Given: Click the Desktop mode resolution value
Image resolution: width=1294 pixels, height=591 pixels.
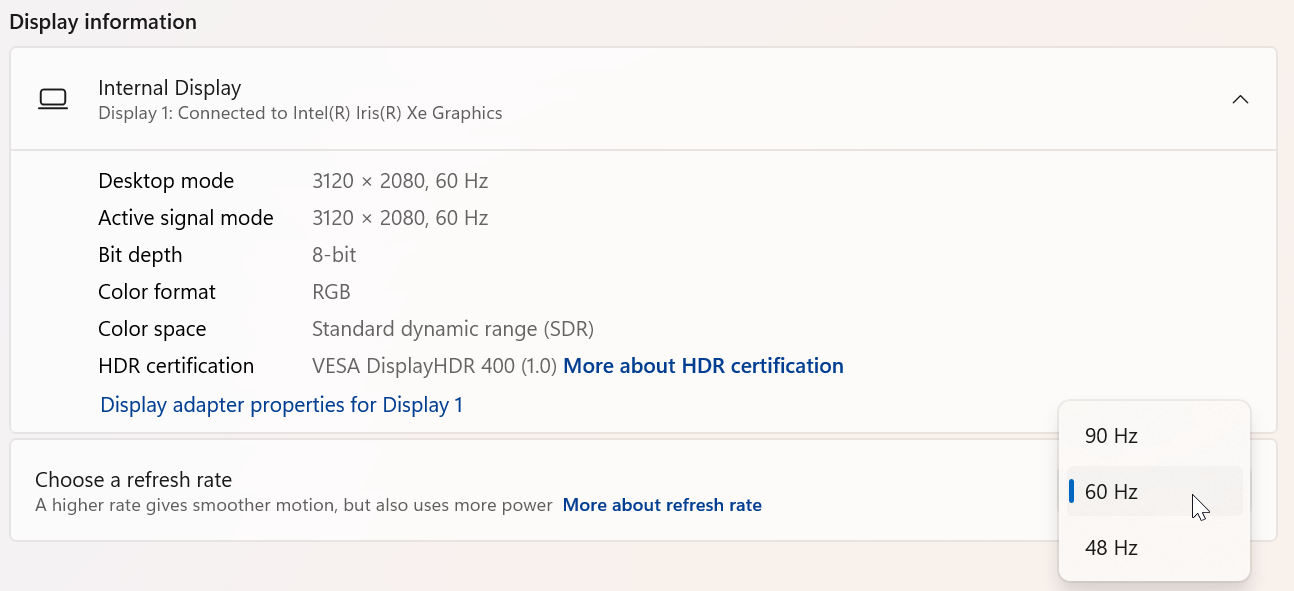Looking at the screenshot, I should (x=400, y=181).
